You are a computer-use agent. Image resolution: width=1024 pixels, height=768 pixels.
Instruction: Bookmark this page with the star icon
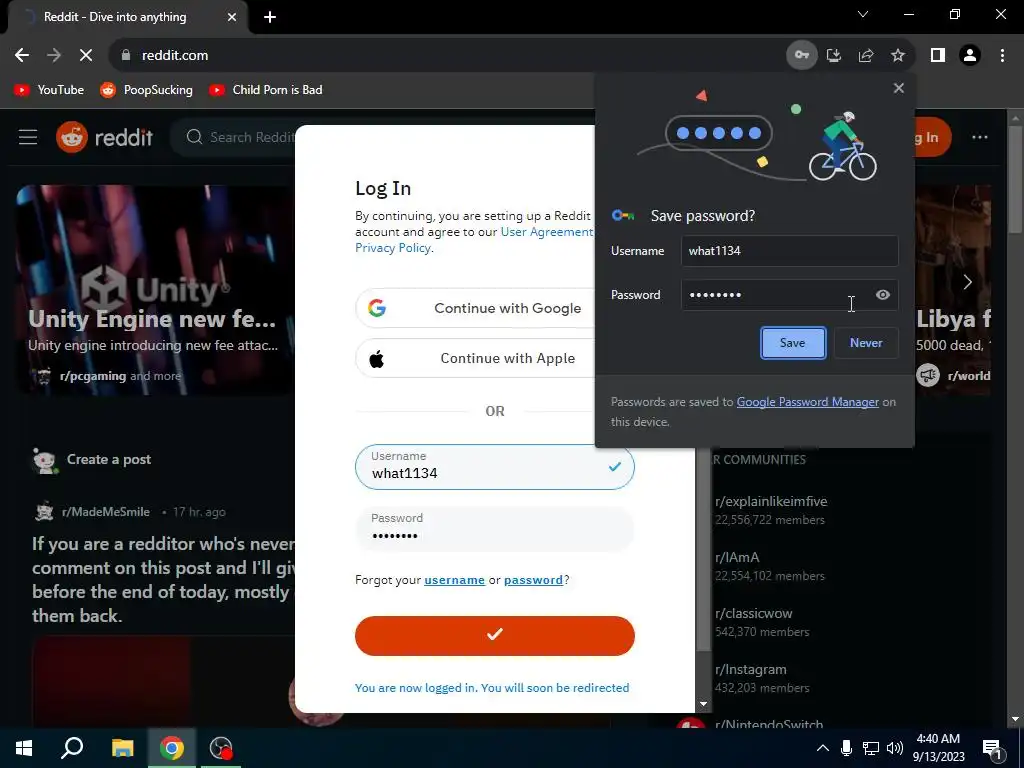pos(898,56)
